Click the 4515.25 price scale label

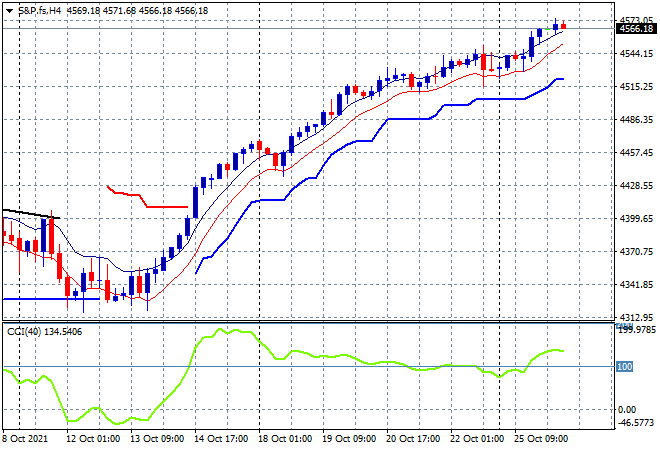[636, 87]
